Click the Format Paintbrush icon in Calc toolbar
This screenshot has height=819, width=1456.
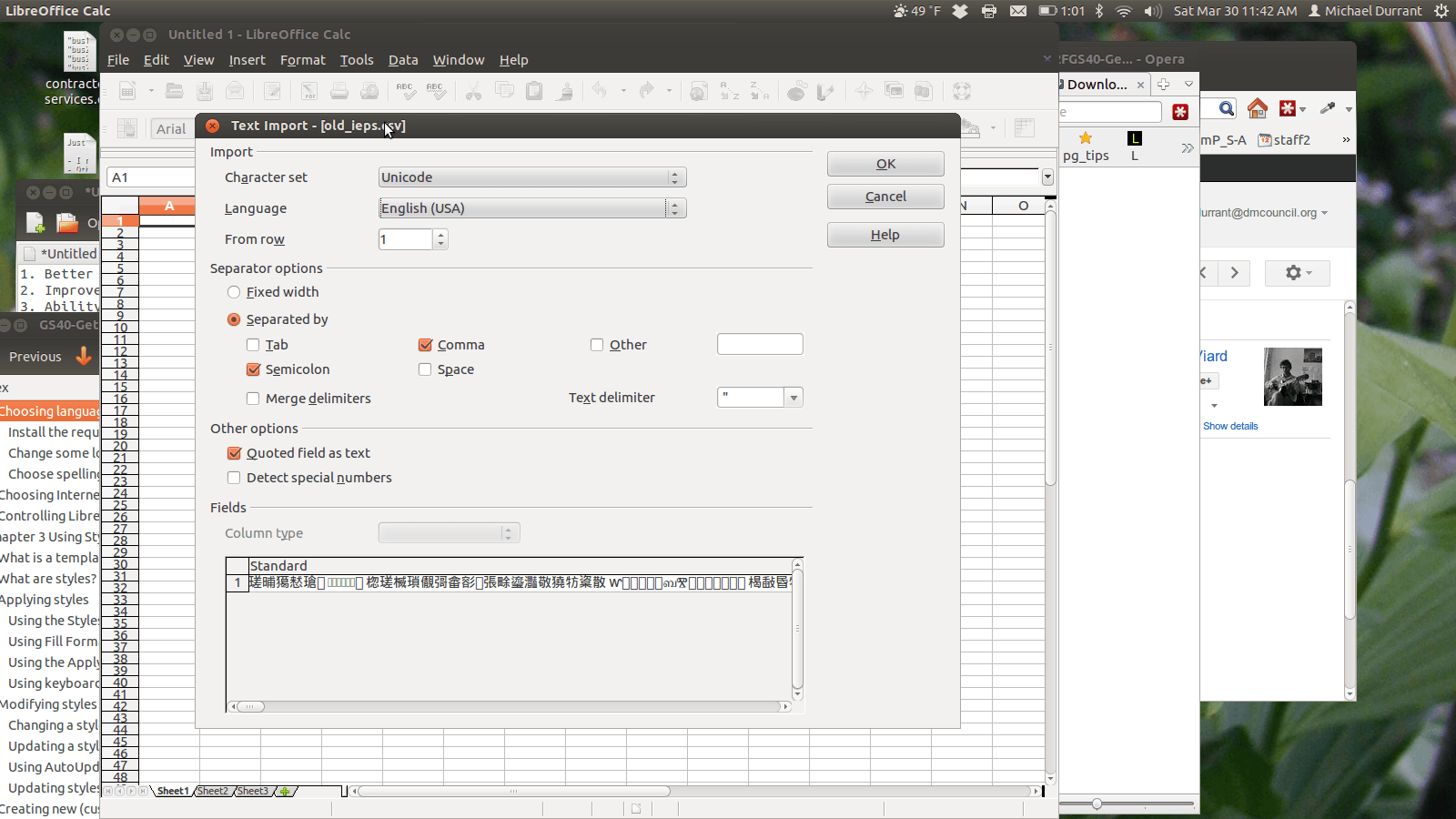565,91
